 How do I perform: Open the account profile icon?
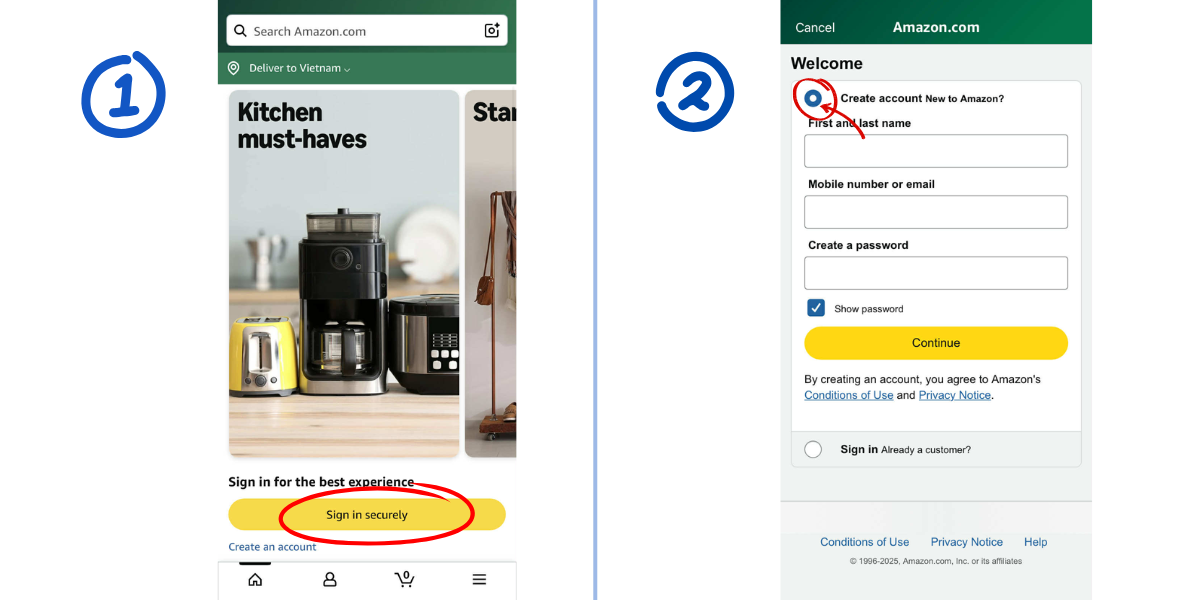point(329,580)
